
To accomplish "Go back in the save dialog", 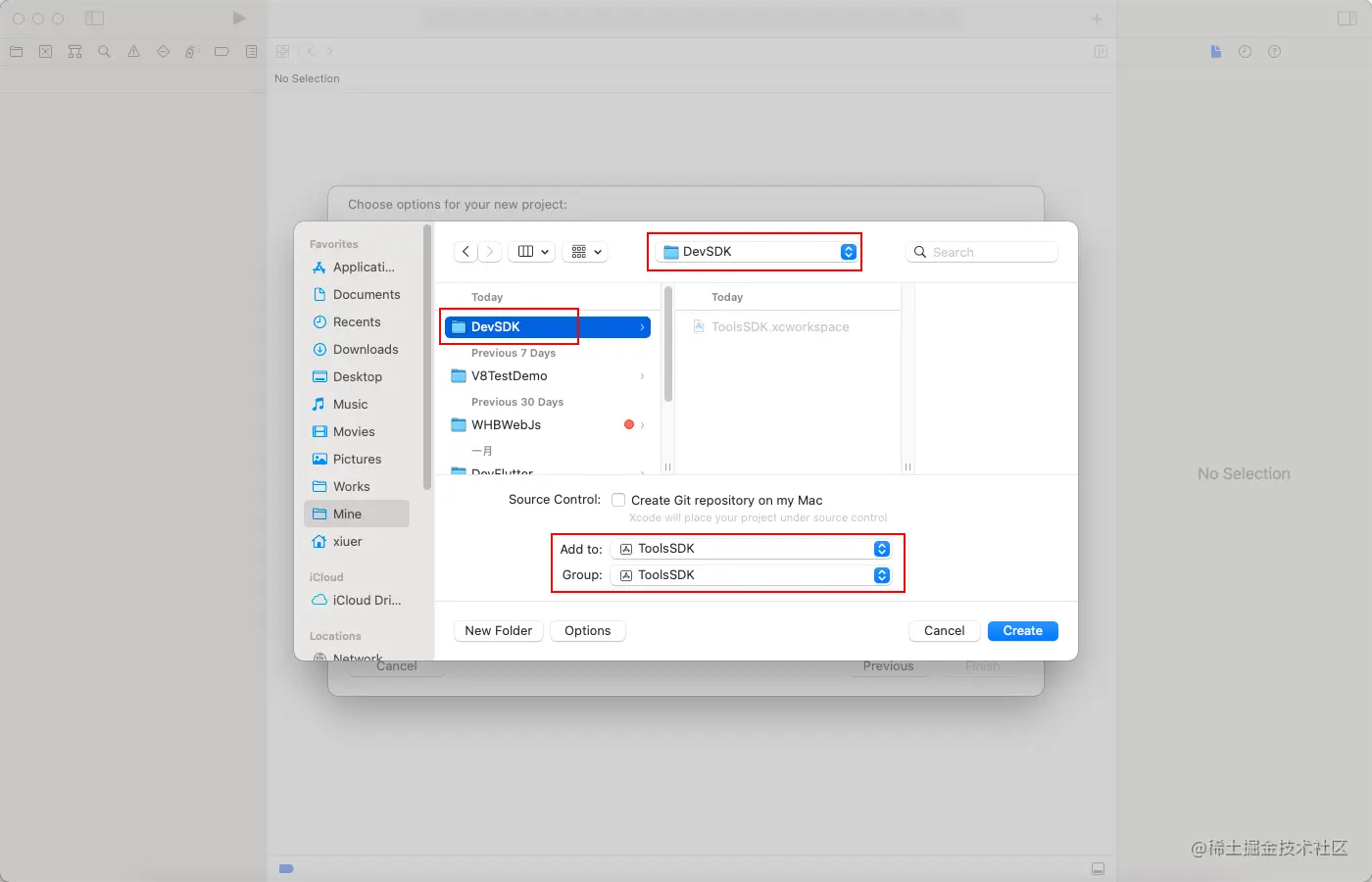I will coord(466,252).
